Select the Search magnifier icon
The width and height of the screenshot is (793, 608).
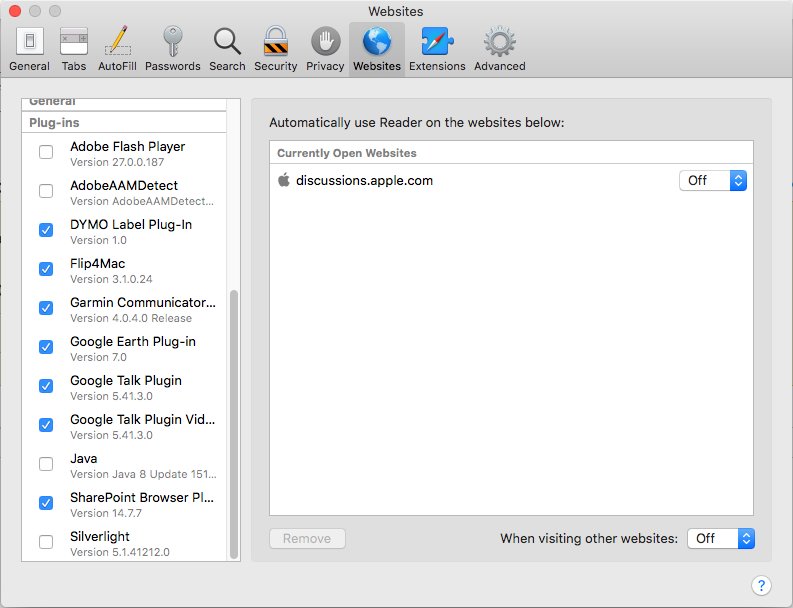pyautogui.click(x=227, y=48)
